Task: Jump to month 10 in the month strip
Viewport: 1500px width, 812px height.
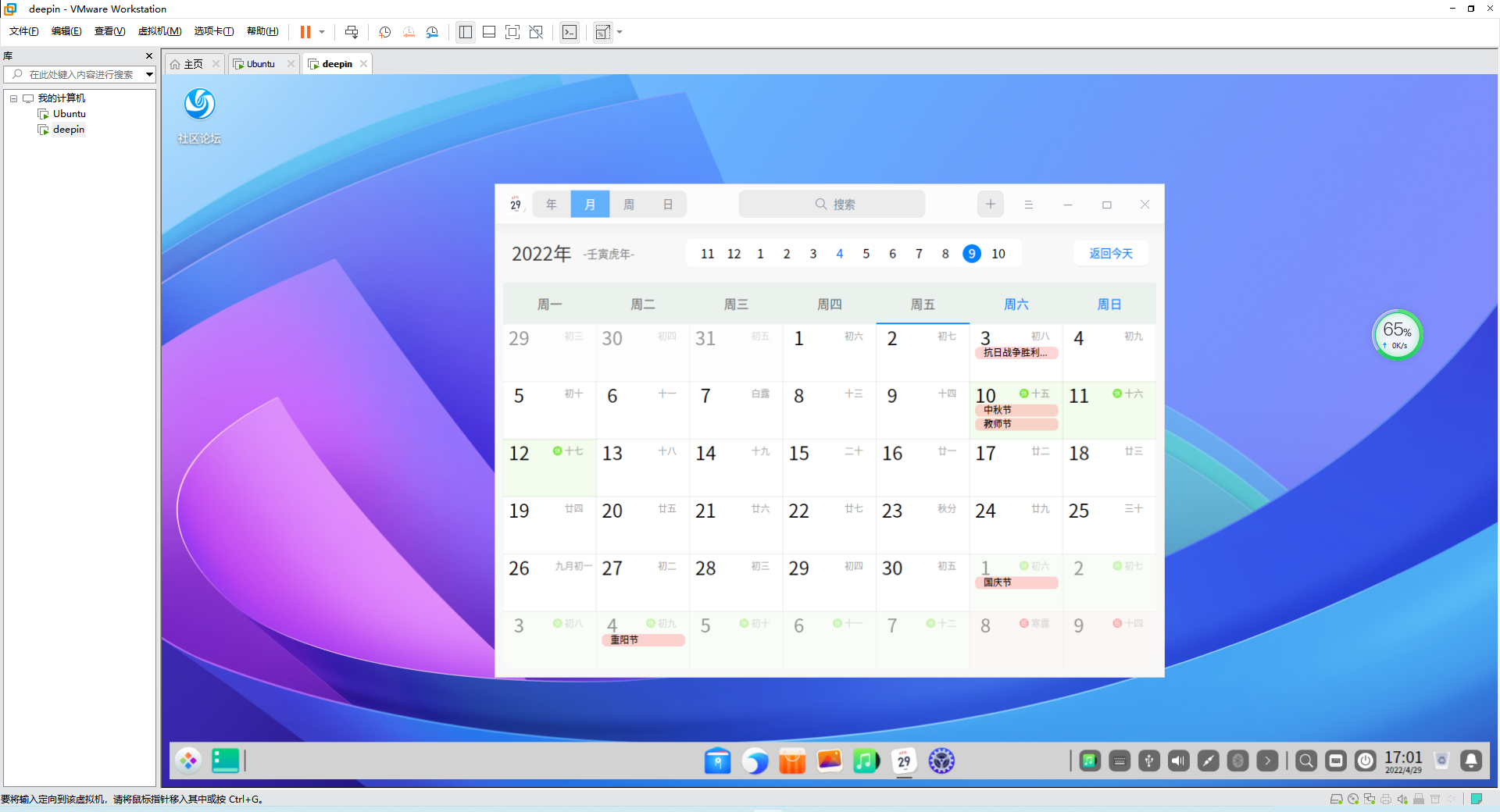Action: 998,254
